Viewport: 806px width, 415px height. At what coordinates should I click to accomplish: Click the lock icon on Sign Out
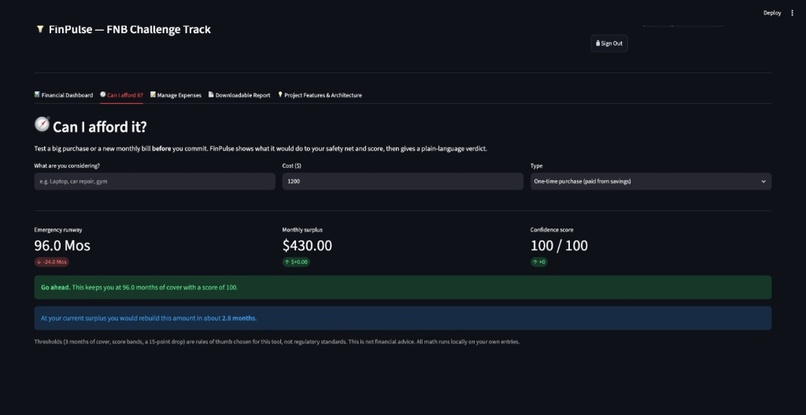coord(598,43)
